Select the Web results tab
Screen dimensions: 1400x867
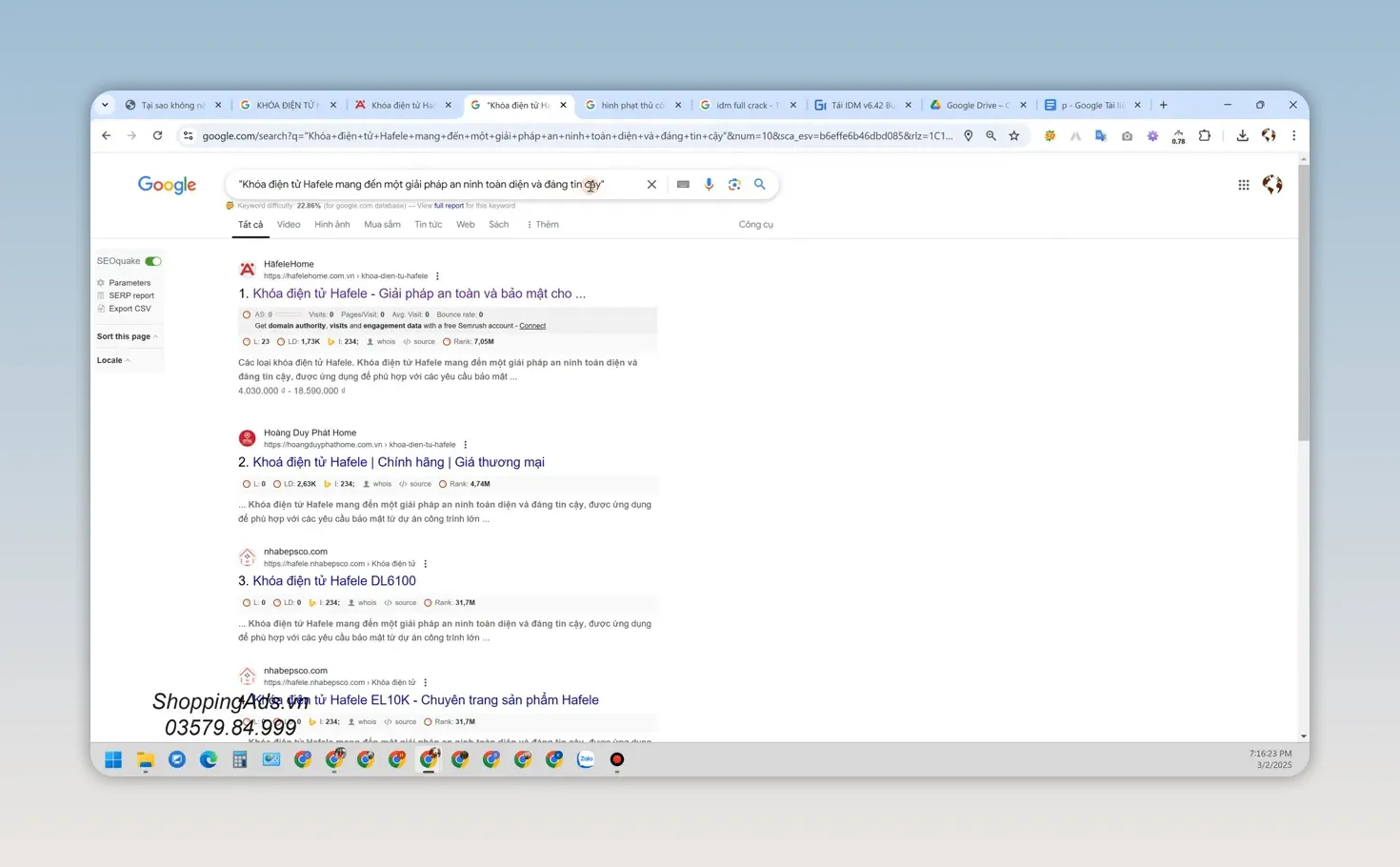466,225
